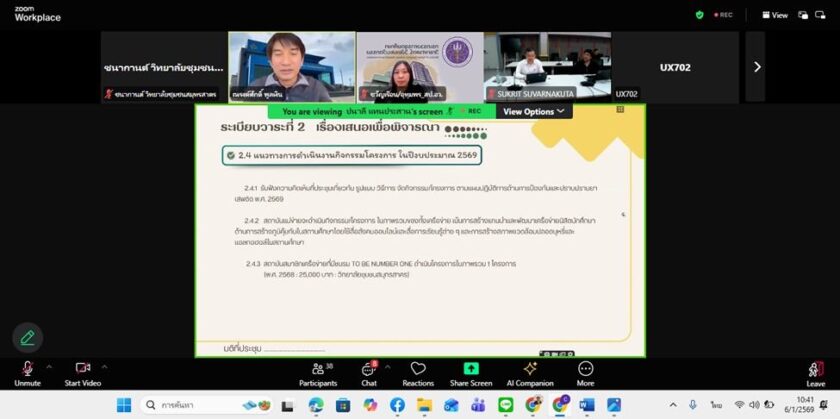Open the Chat panel
Screen dimensions: 840x419
coord(369,371)
